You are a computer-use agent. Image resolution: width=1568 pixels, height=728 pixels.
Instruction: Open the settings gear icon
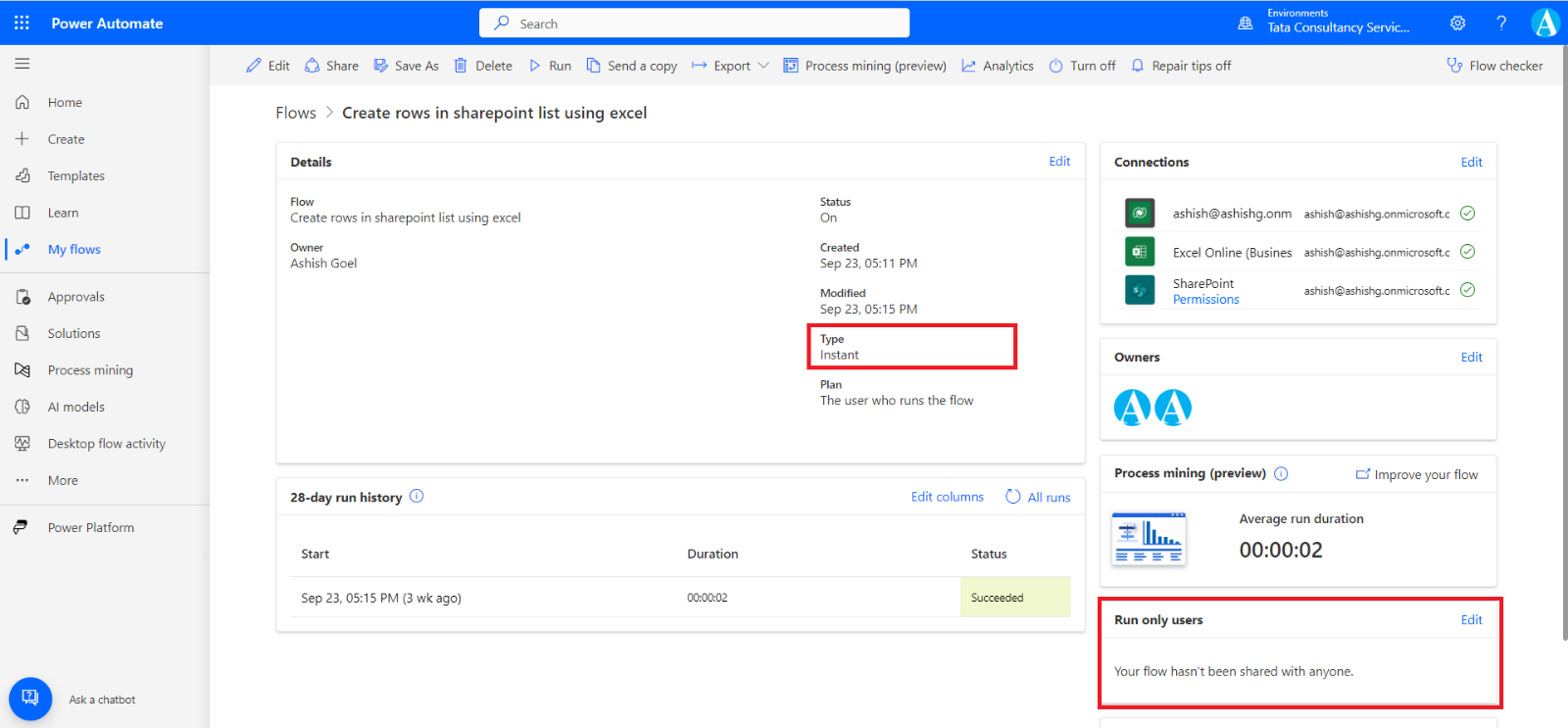(1457, 23)
